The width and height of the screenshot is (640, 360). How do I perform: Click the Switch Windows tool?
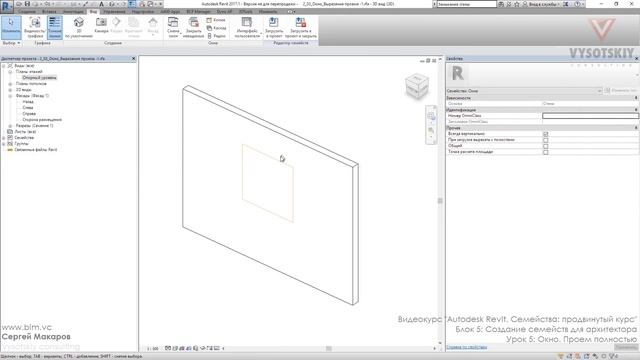coord(173,27)
